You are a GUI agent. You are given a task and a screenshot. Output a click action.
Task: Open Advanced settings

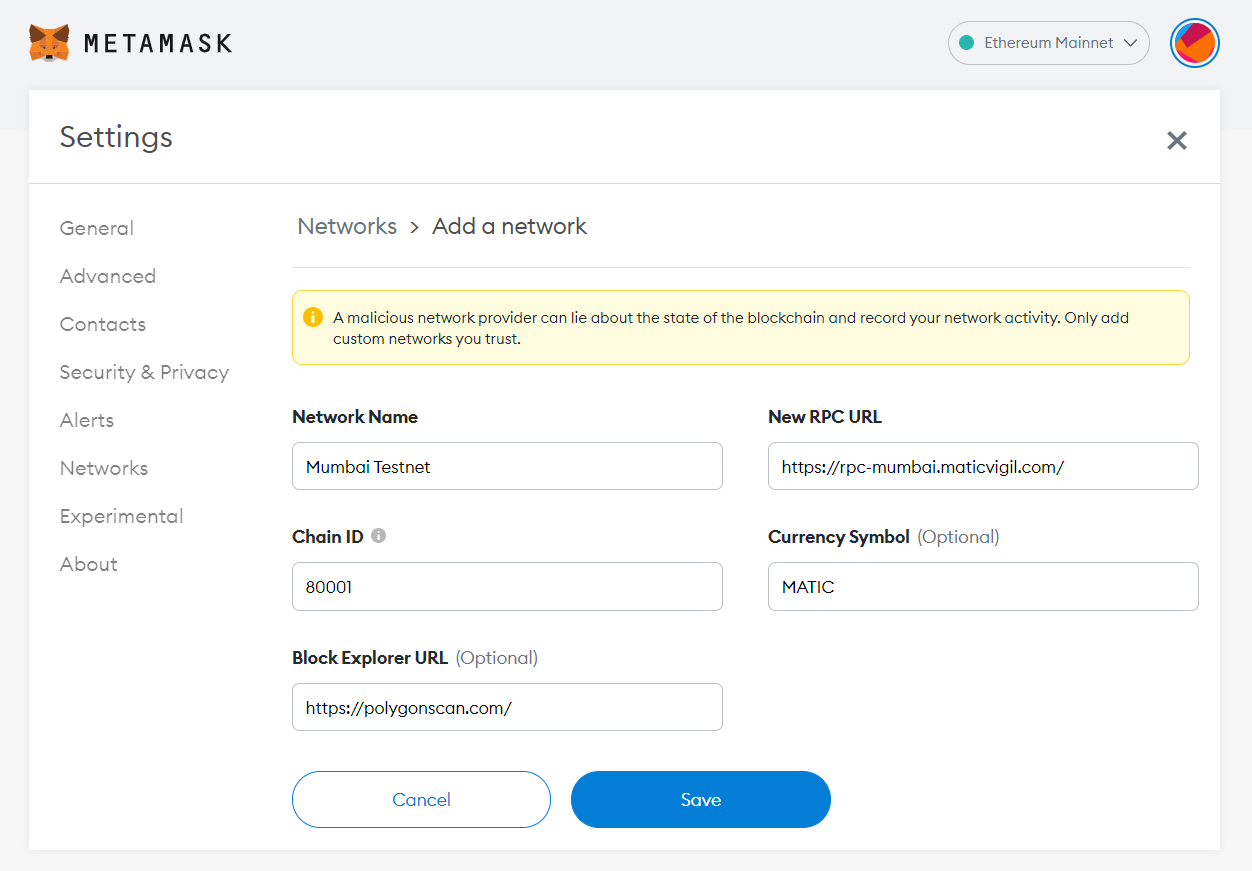[x=107, y=276]
